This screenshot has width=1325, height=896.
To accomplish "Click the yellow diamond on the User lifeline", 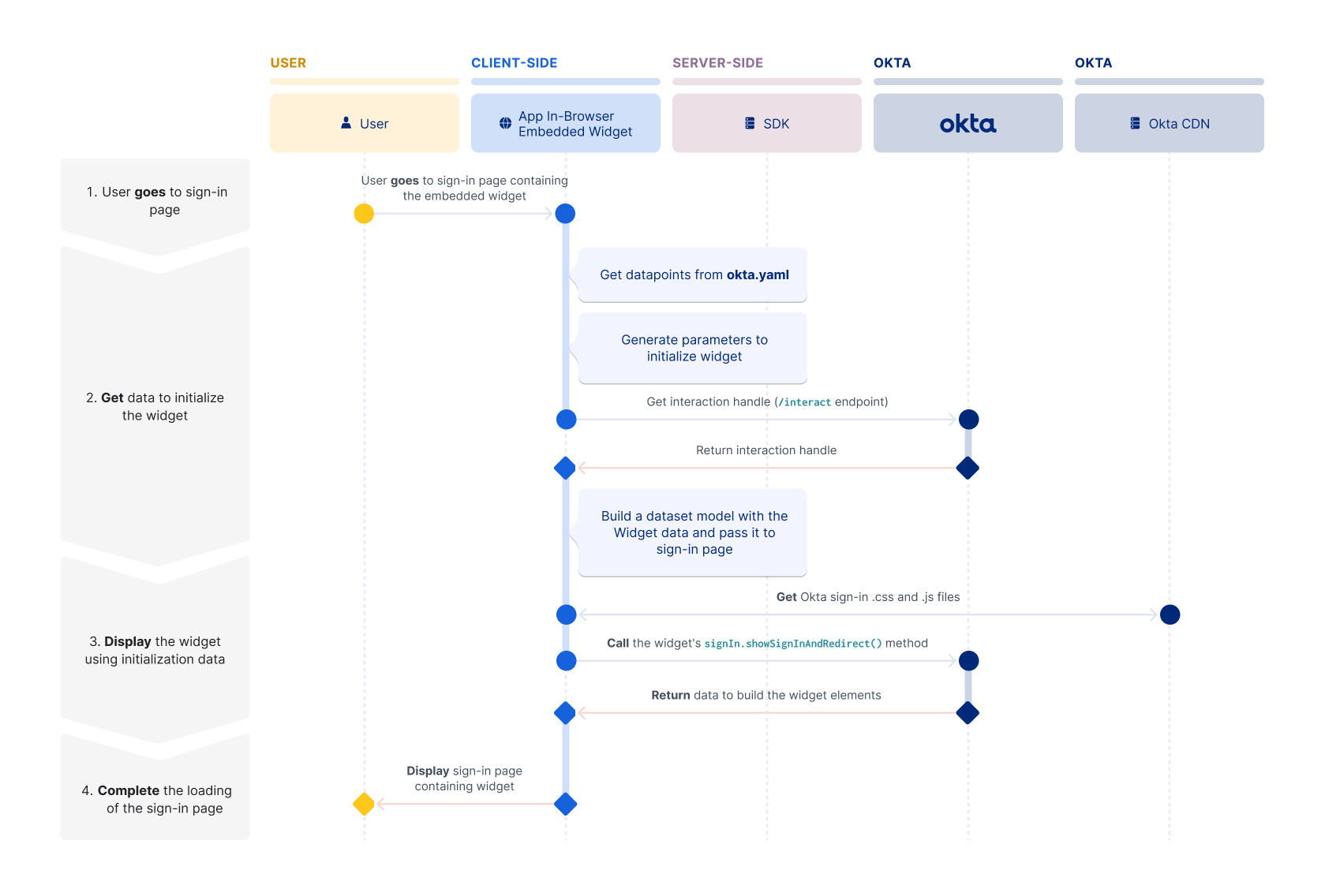I will [364, 804].
